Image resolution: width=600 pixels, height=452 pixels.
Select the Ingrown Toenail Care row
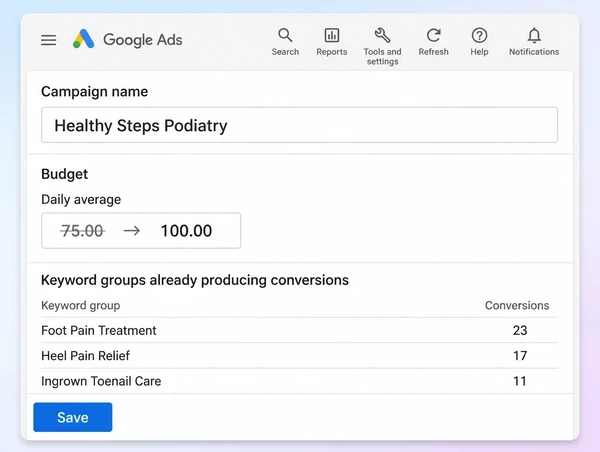(x=299, y=381)
